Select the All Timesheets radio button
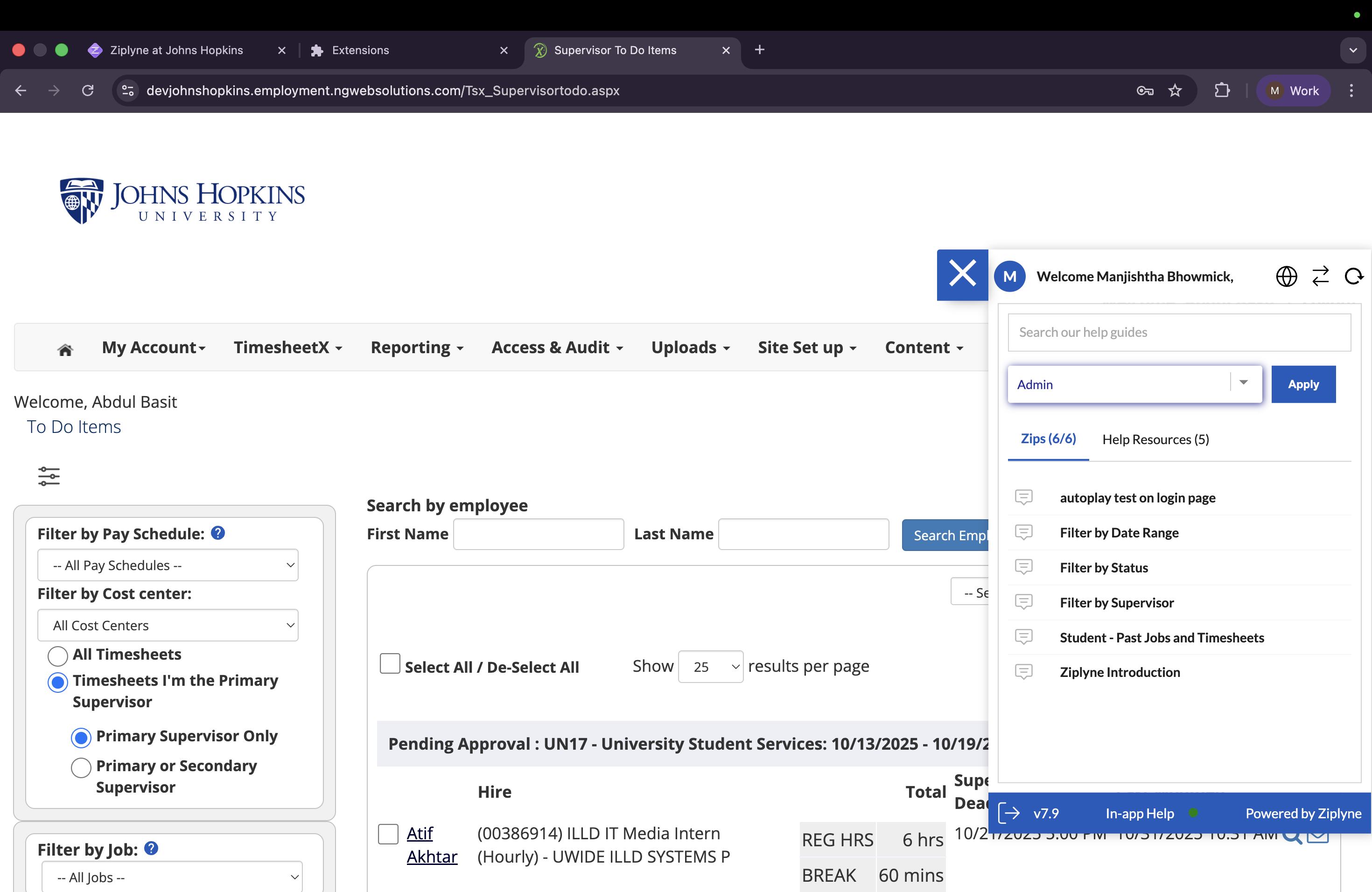1372x892 pixels. [x=58, y=655]
